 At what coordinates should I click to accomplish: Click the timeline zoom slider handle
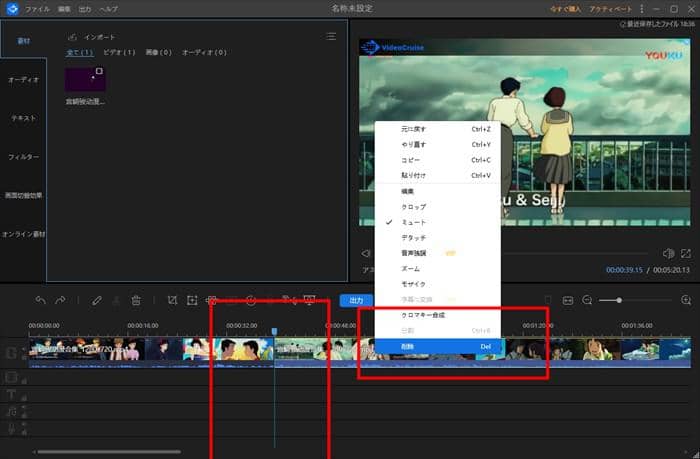[x=619, y=300]
